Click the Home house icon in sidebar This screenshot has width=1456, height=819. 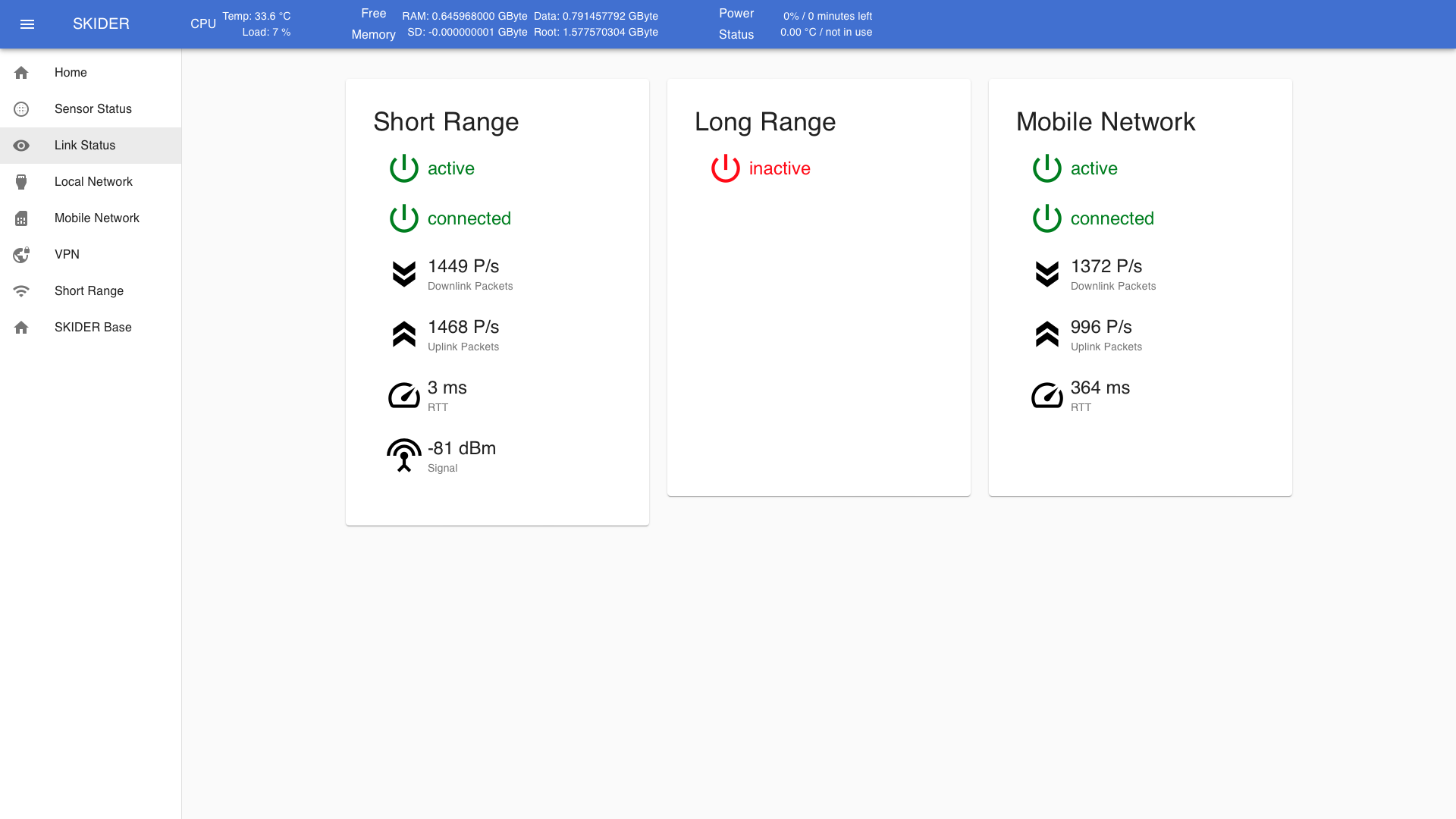(x=21, y=73)
